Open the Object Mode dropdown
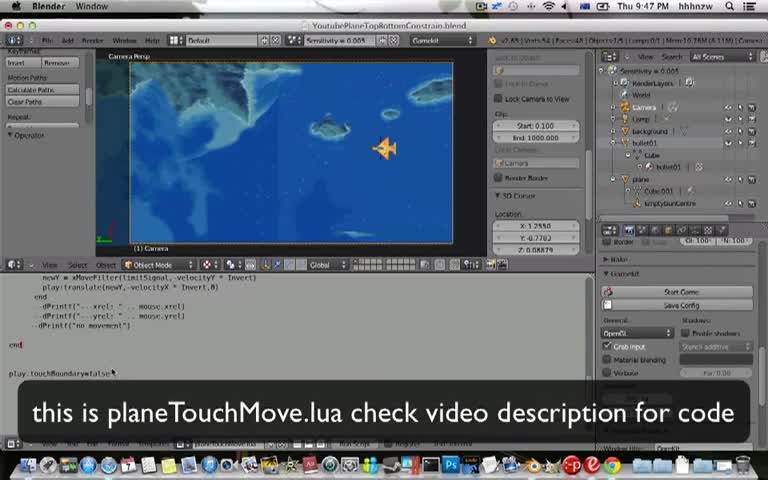 tap(159, 265)
